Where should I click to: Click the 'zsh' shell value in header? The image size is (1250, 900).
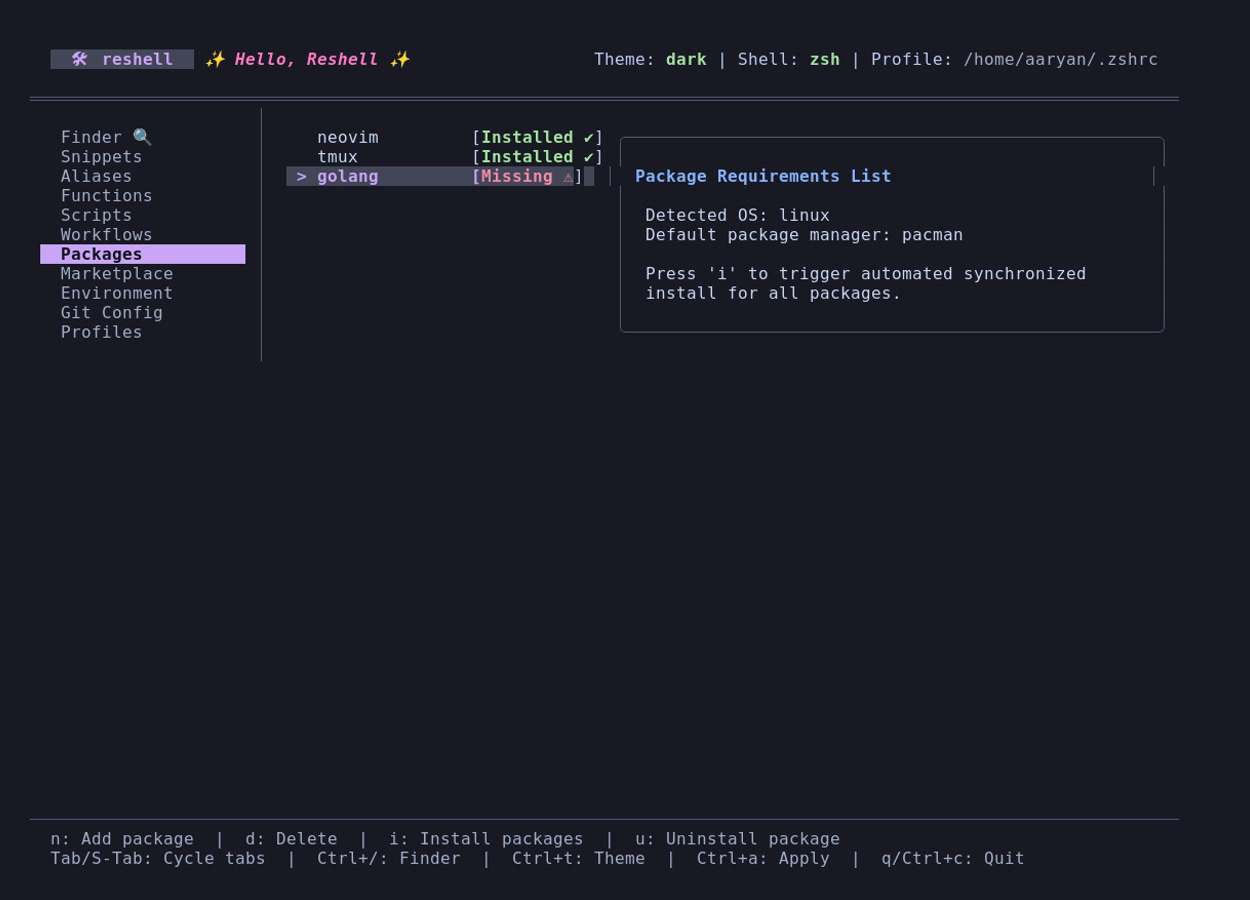click(825, 59)
